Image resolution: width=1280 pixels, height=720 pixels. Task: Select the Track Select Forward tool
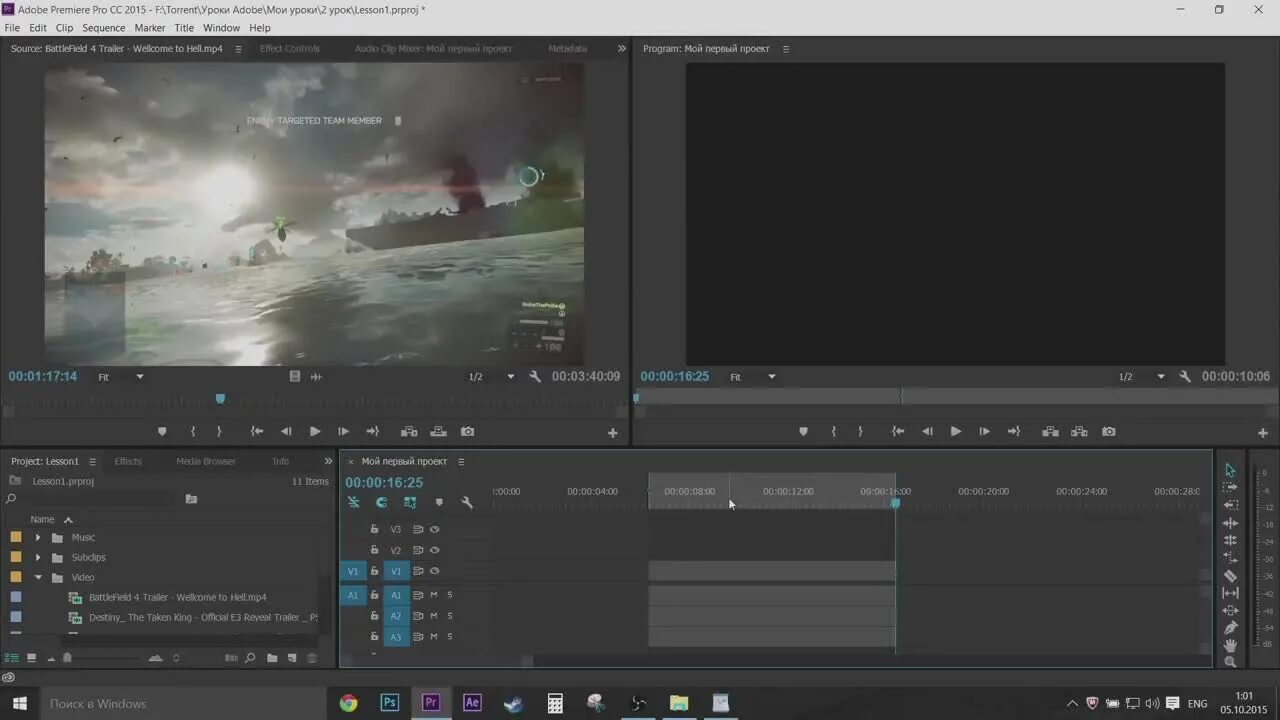point(1230,487)
